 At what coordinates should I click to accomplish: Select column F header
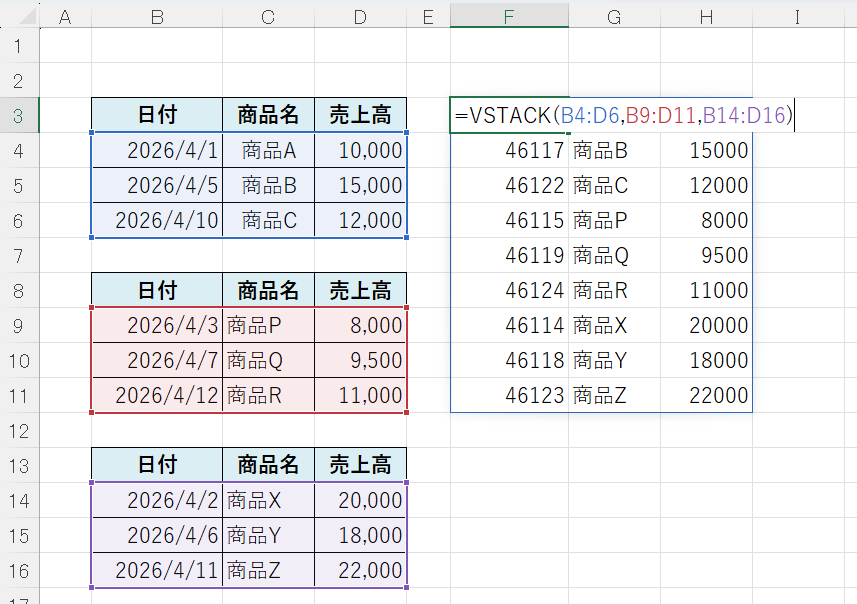tap(509, 16)
